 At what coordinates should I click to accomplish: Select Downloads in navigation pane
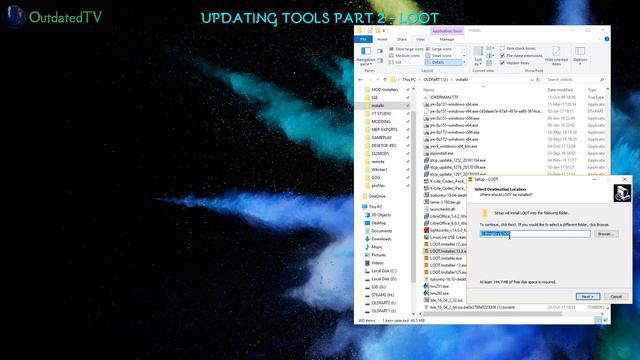point(381,239)
